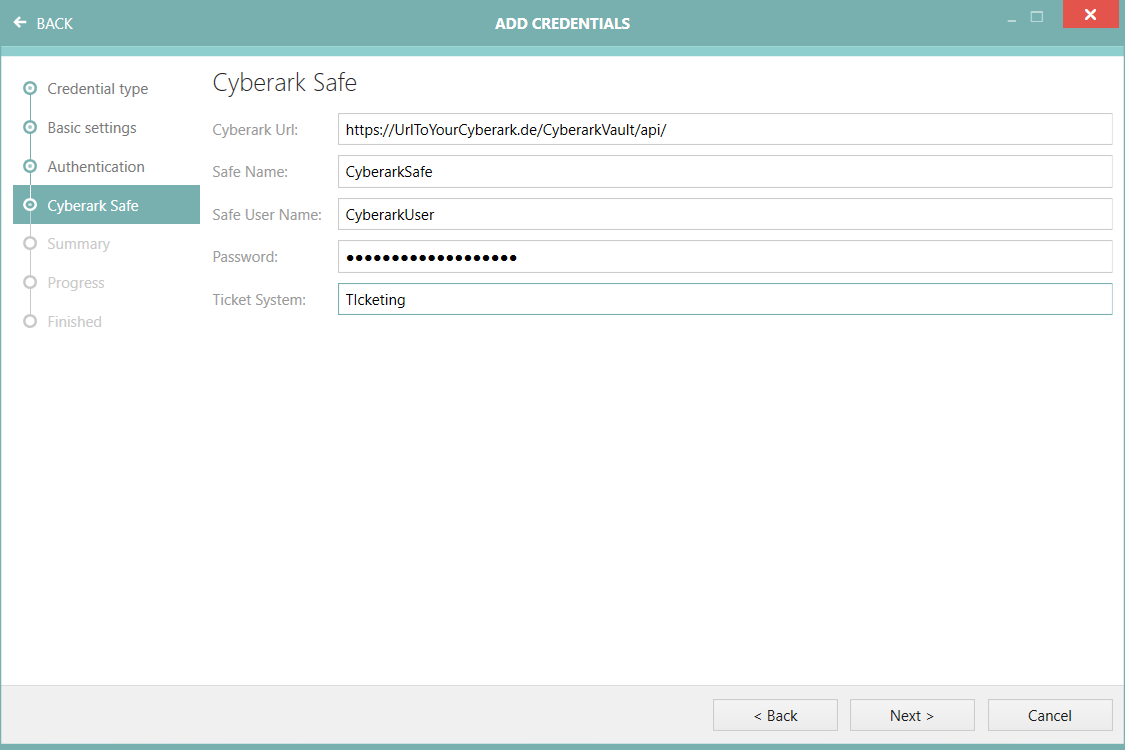Switch to the Authentication step label
This screenshot has height=750, width=1125.
[x=96, y=167]
